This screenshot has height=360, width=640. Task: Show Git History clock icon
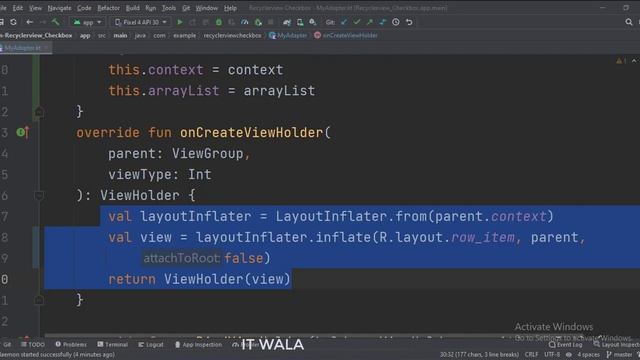(396, 22)
